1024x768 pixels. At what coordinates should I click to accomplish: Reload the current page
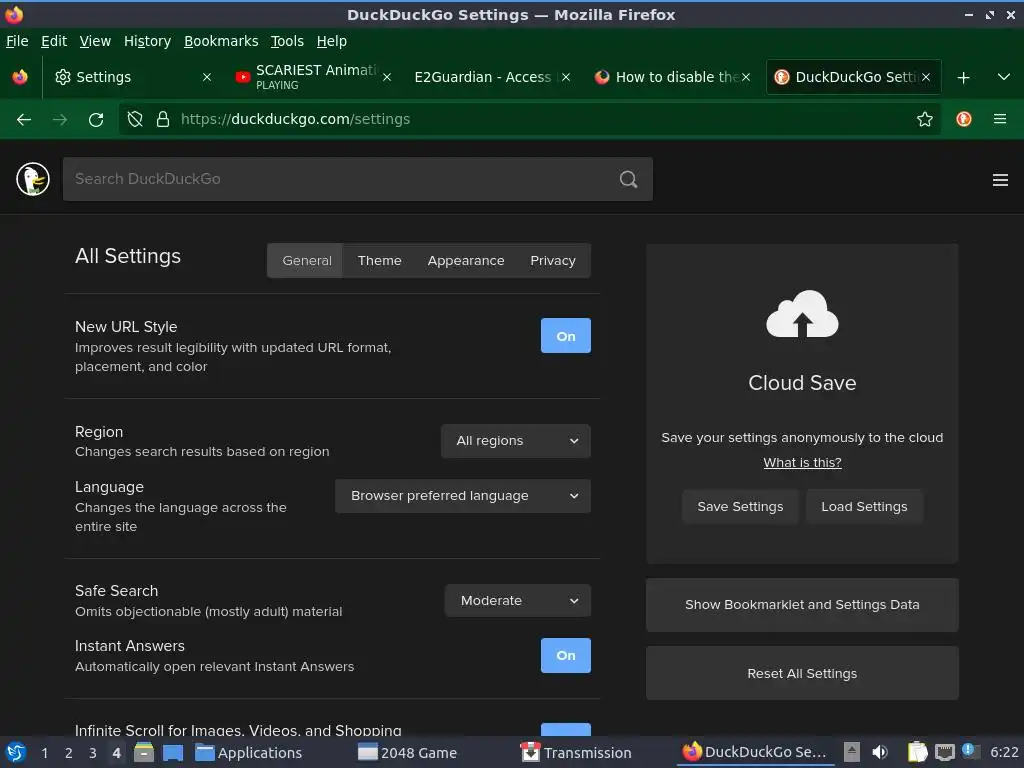pos(96,120)
